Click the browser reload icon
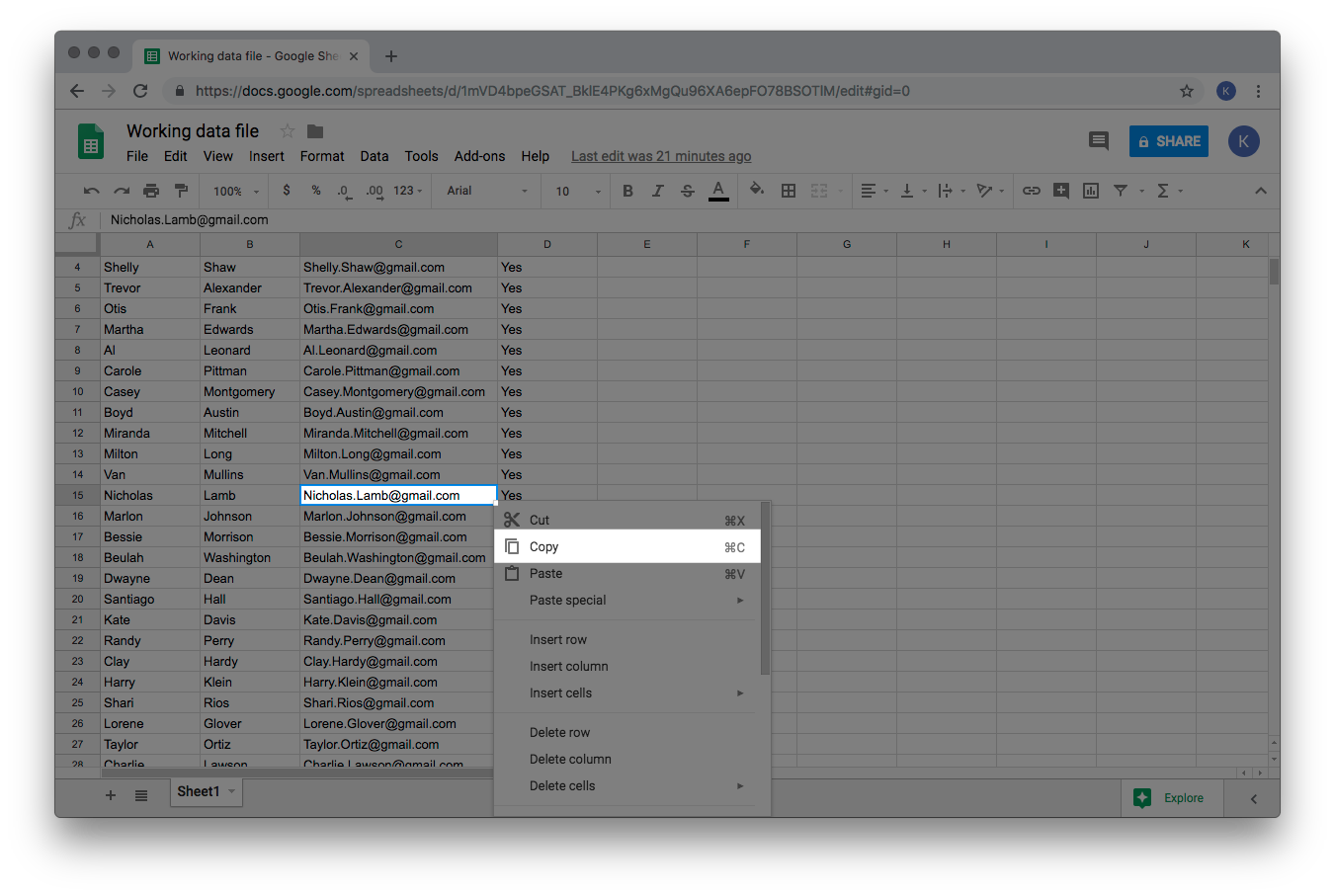Viewport: 1335px width, 896px height. [140, 91]
